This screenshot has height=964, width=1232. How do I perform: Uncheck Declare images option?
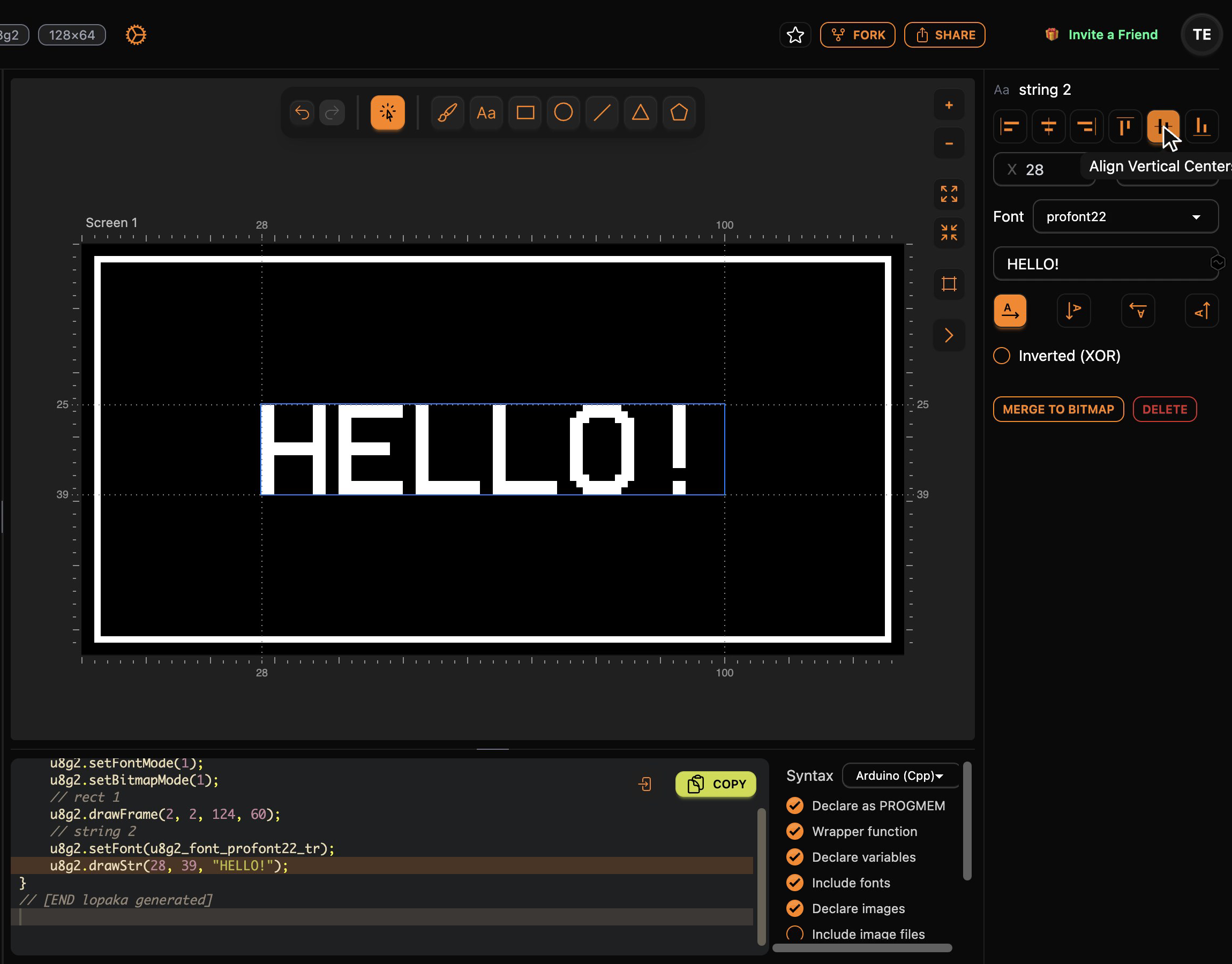point(794,909)
